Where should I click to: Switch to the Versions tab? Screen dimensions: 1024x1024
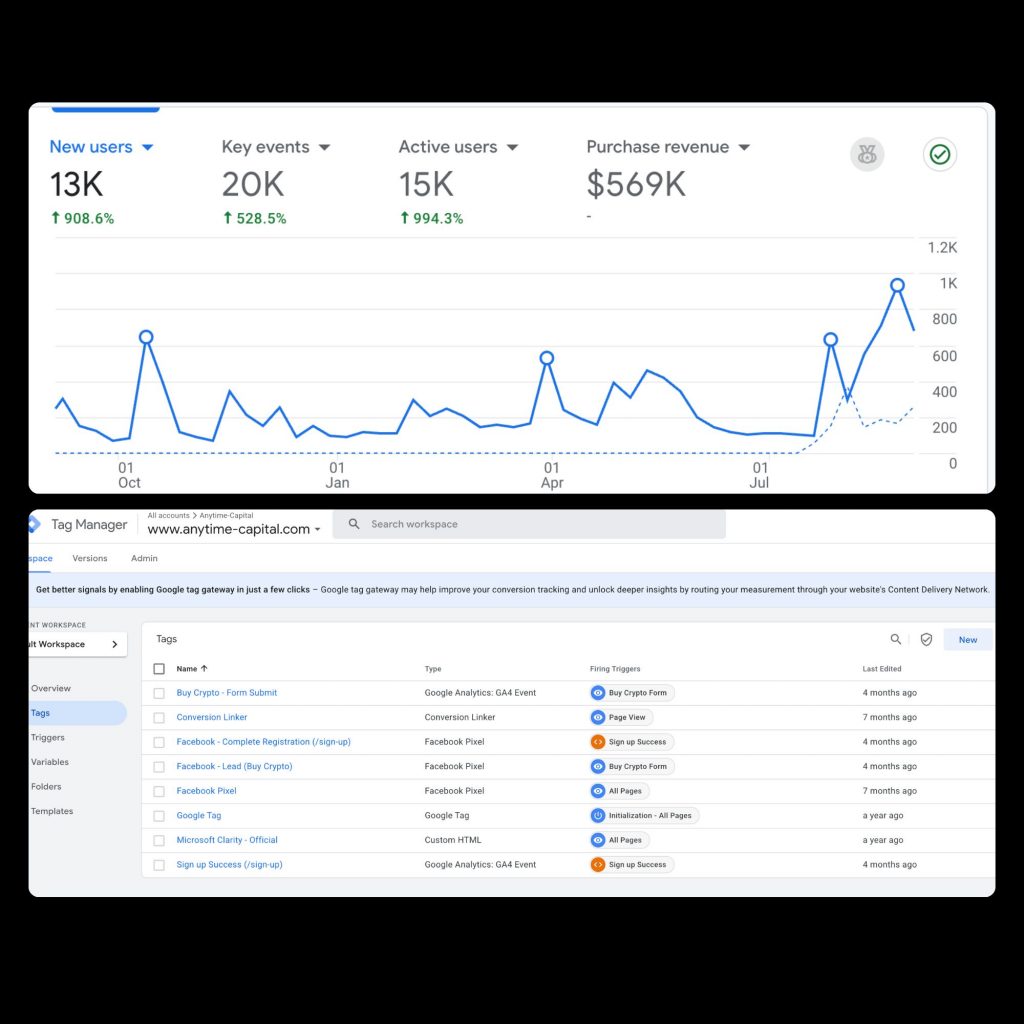(x=90, y=558)
